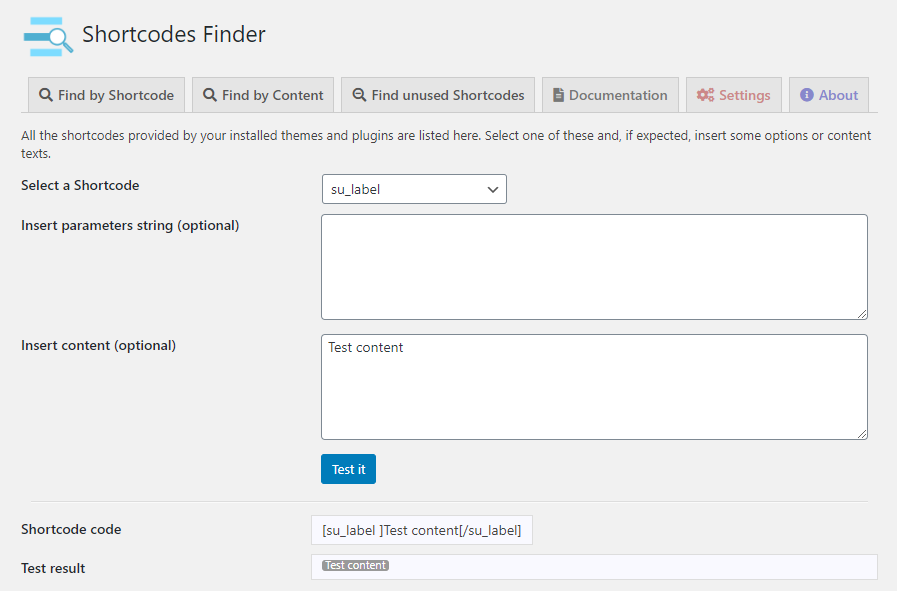Click the magnifier icon on Find by Shortcode
This screenshot has width=897, height=591.
coord(46,95)
